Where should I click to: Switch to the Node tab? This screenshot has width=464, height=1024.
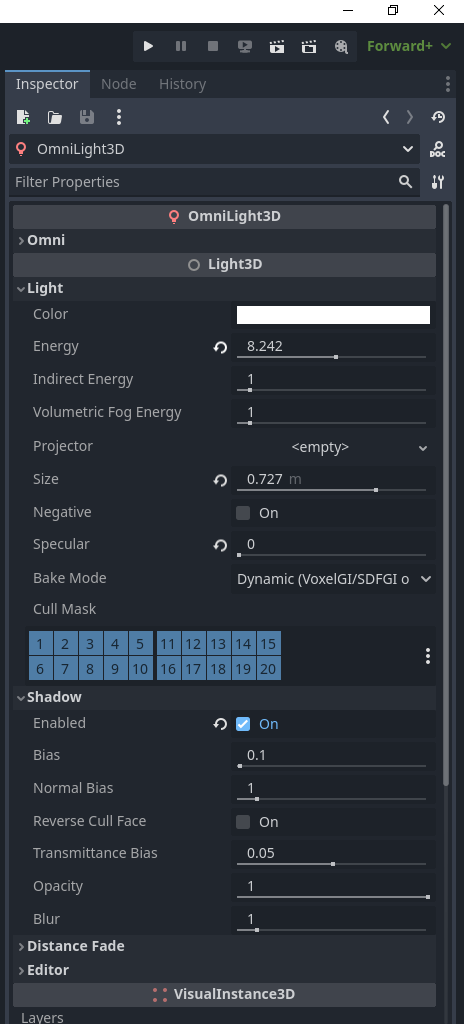click(x=119, y=84)
